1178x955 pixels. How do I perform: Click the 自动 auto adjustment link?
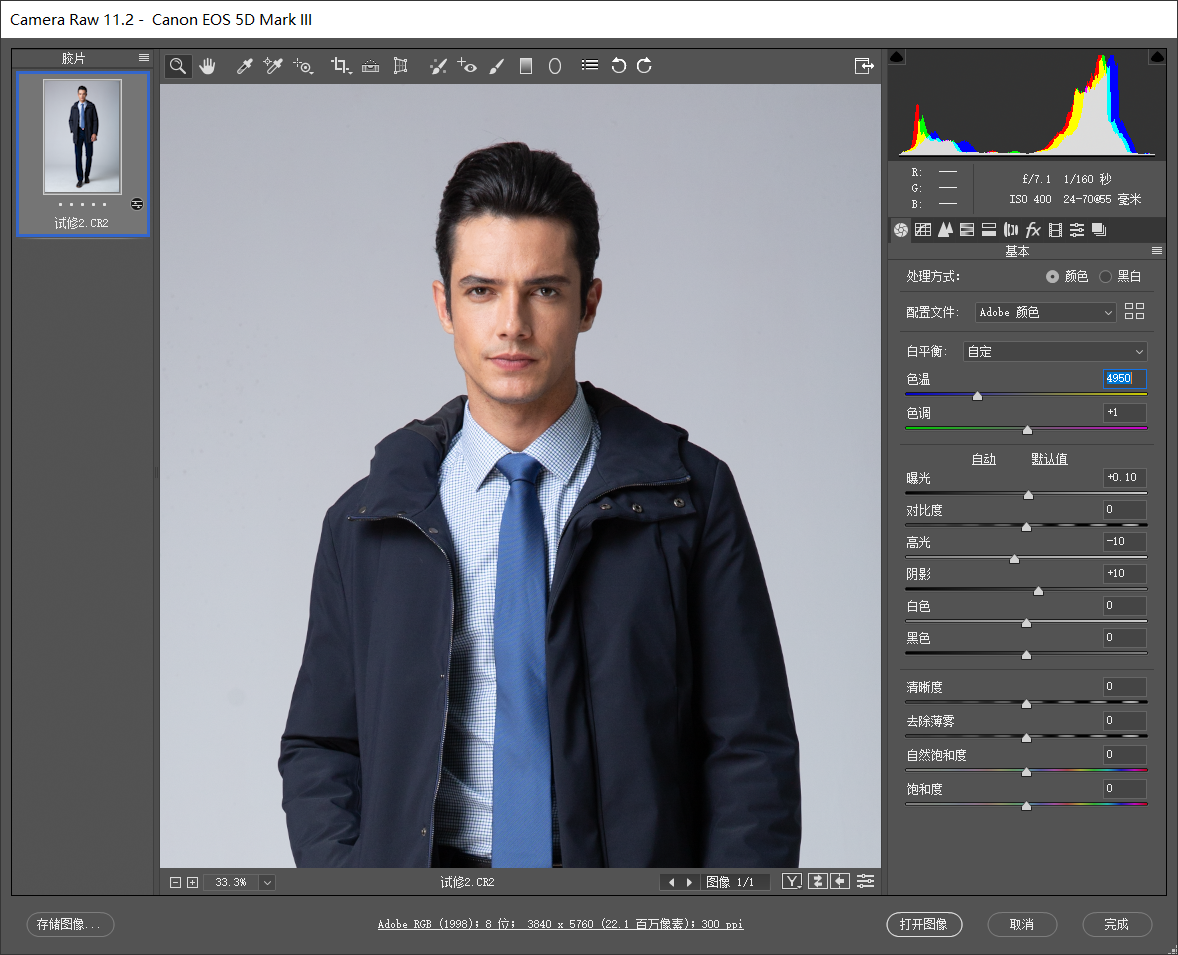click(x=983, y=459)
